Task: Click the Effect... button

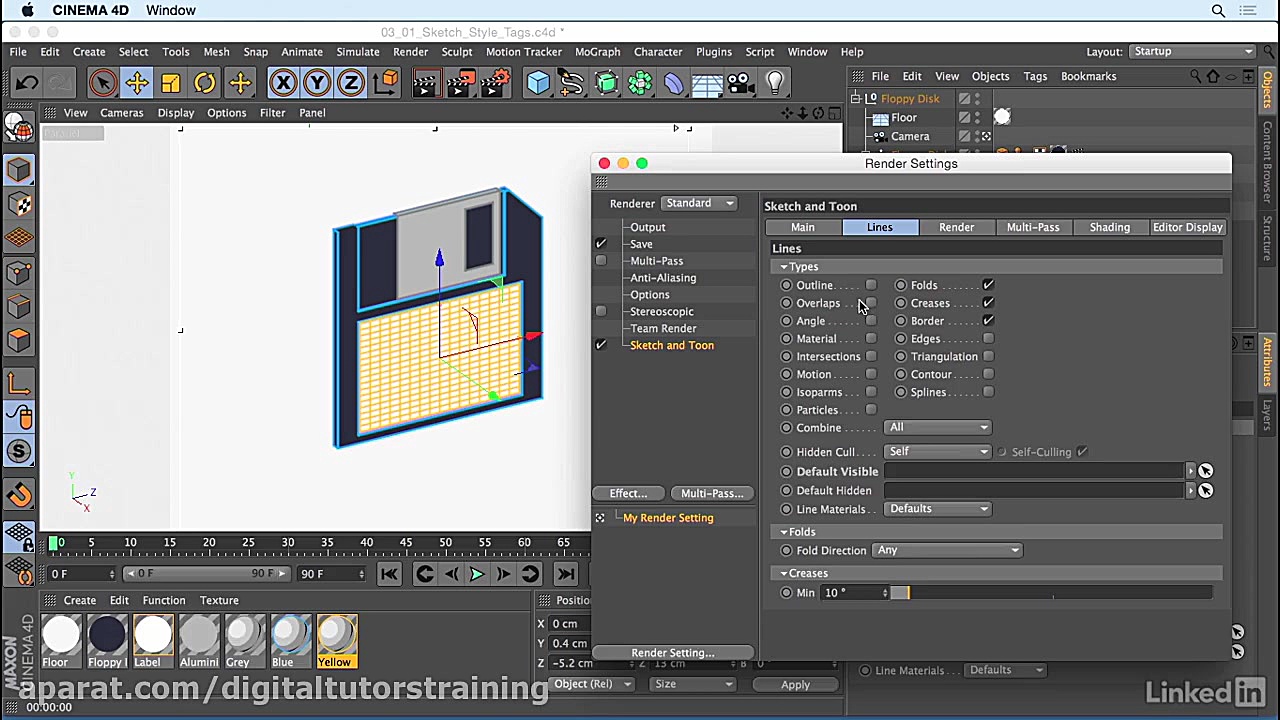Action: coord(628,493)
